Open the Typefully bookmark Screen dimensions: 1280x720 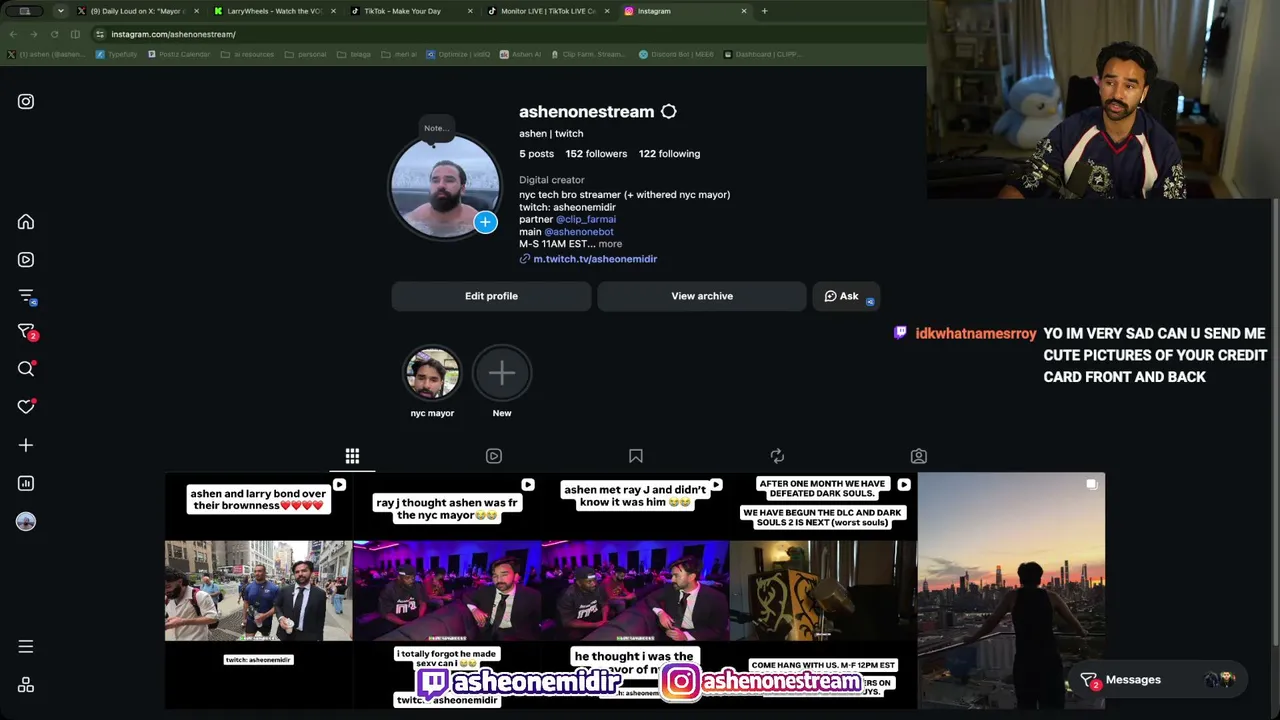point(116,54)
